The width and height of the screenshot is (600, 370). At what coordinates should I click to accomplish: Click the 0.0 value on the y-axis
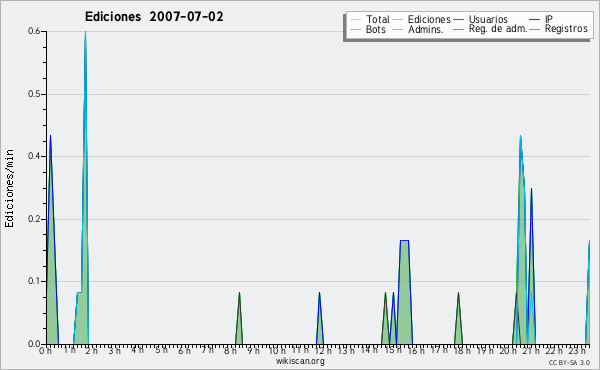[34, 344]
